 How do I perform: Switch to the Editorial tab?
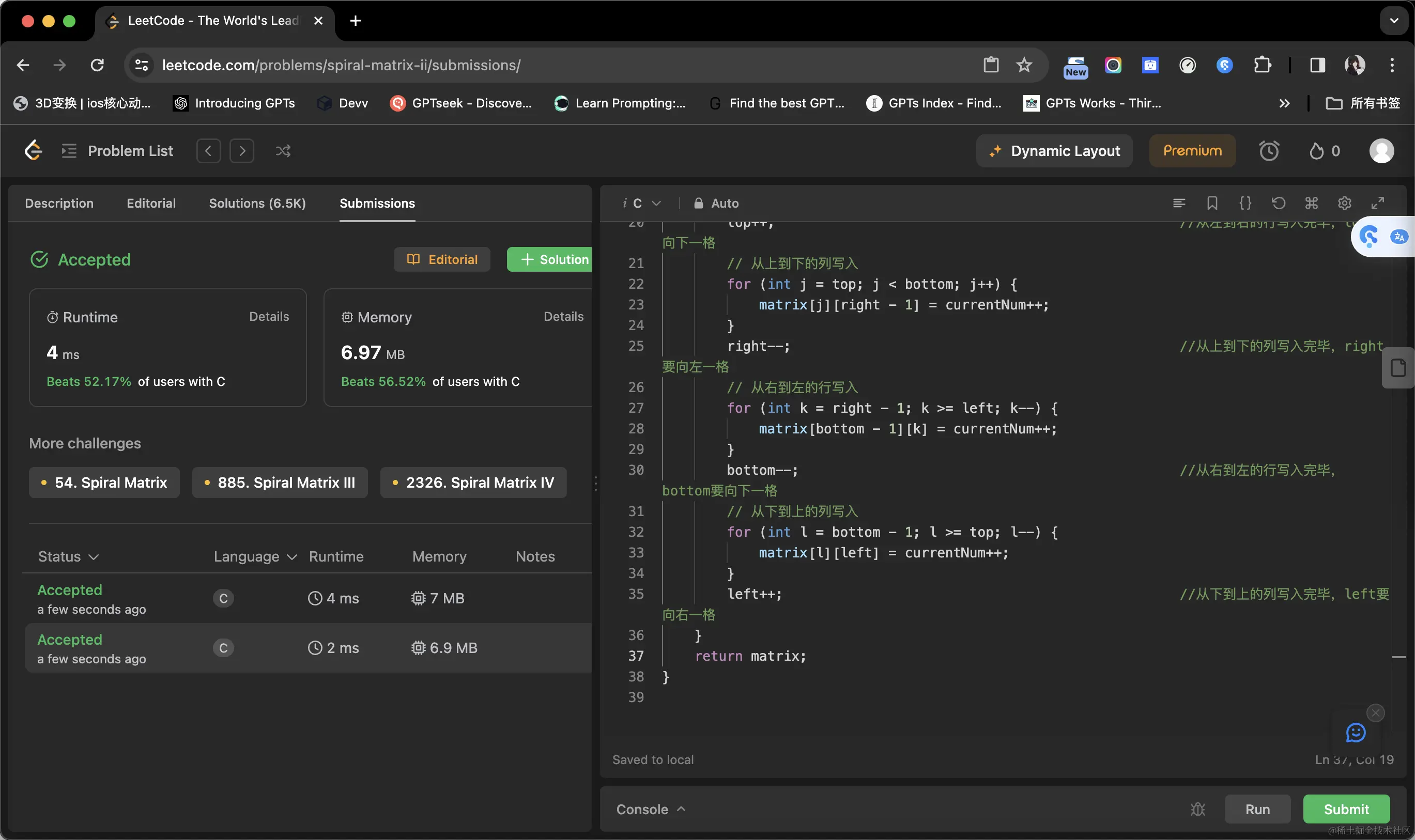click(151, 203)
